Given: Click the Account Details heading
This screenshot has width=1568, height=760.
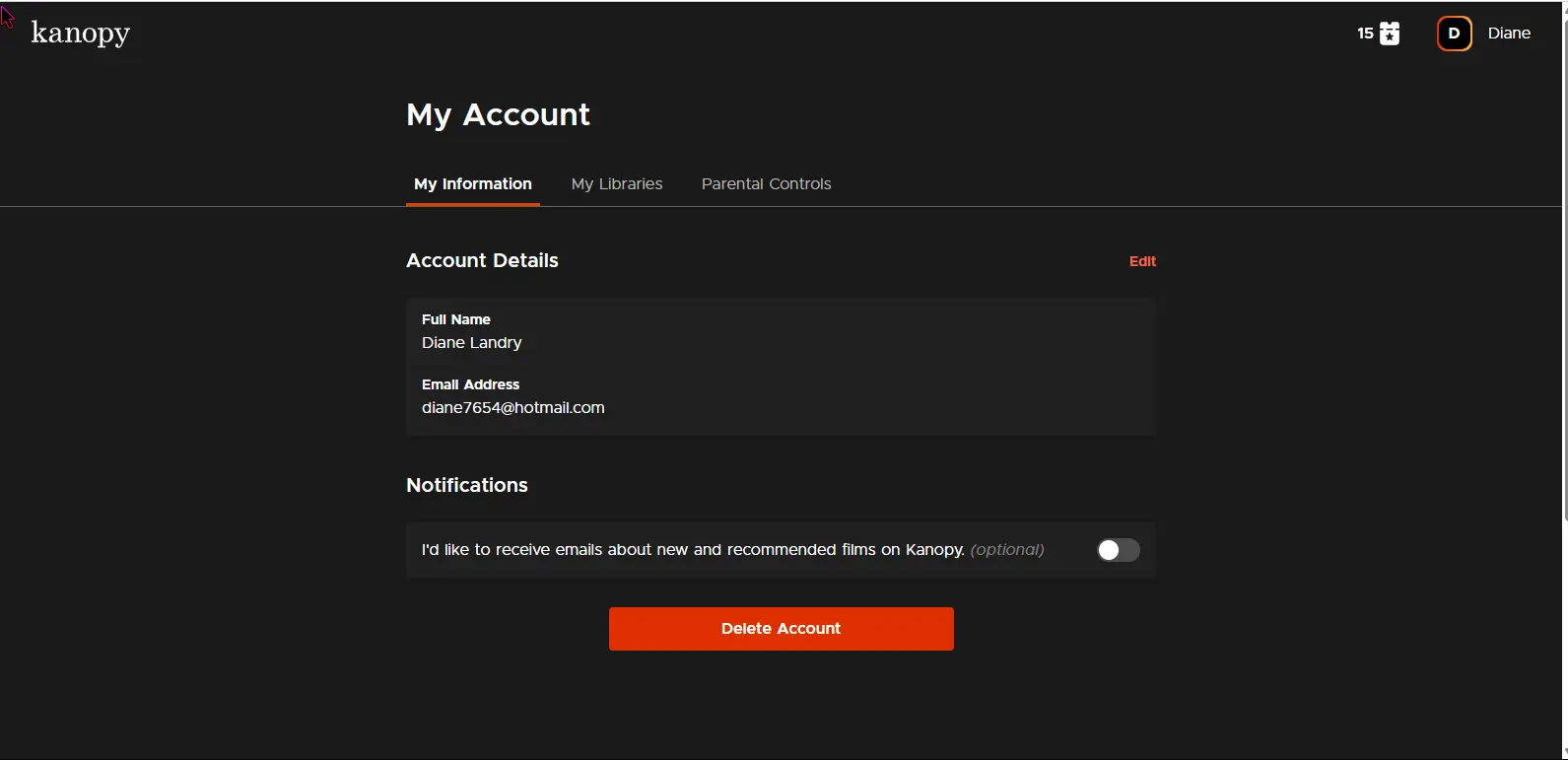Looking at the screenshot, I should pyautogui.click(x=483, y=260).
